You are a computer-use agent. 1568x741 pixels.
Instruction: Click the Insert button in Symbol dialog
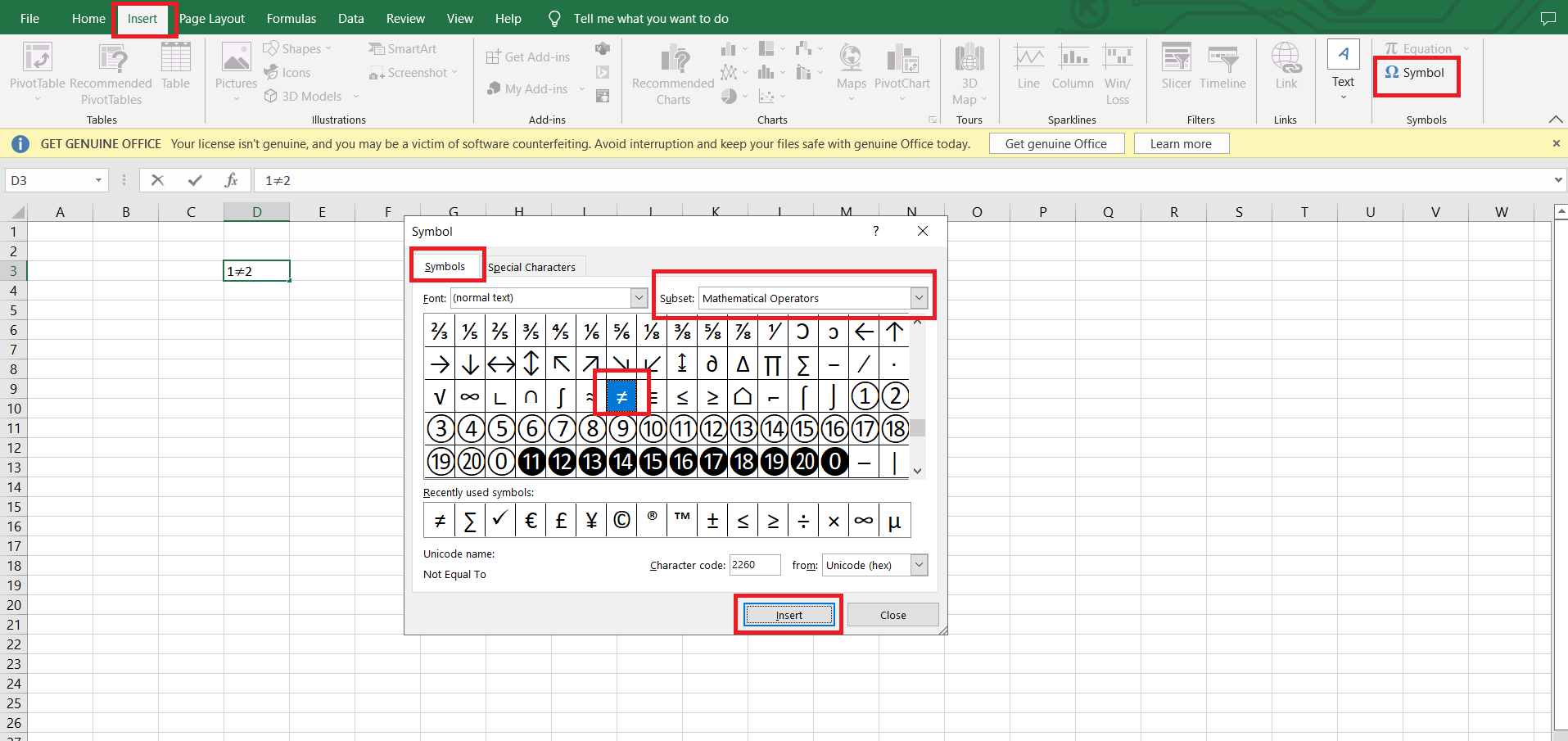pyautogui.click(x=789, y=615)
